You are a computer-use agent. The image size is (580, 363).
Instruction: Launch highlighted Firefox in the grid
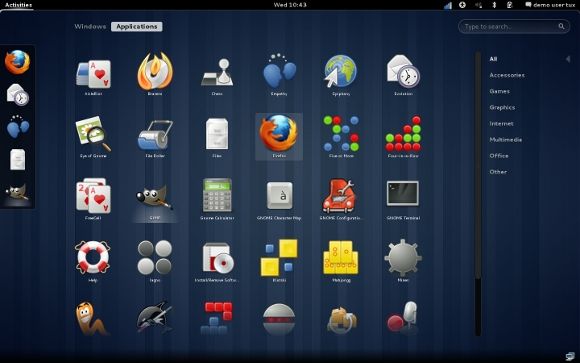279,137
